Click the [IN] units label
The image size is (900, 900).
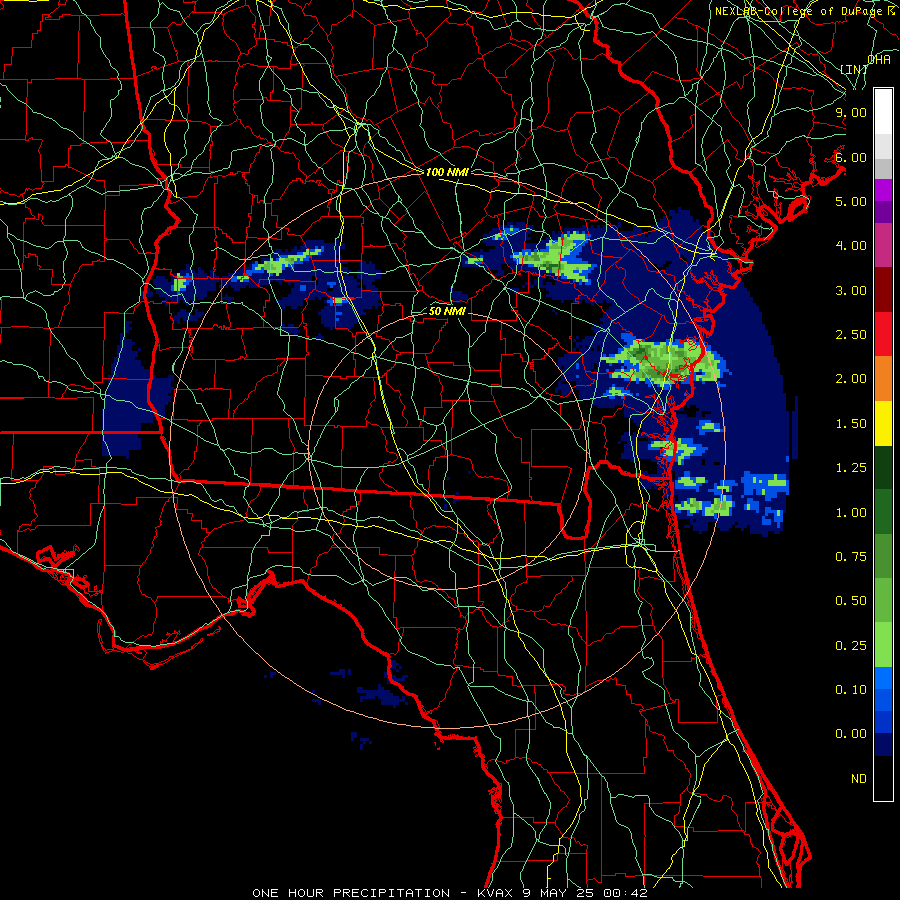(854, 70)
